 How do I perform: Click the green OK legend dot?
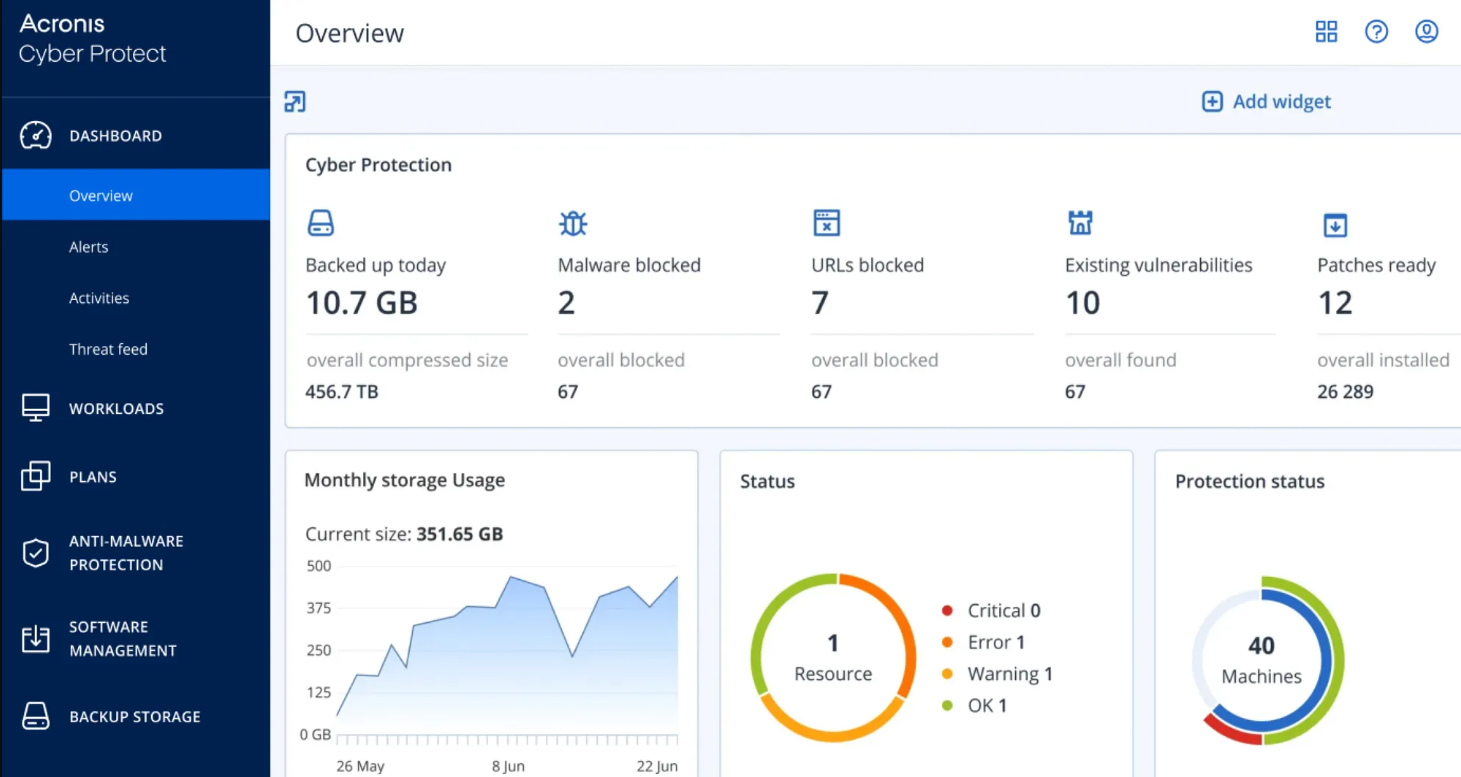(947, 706)
